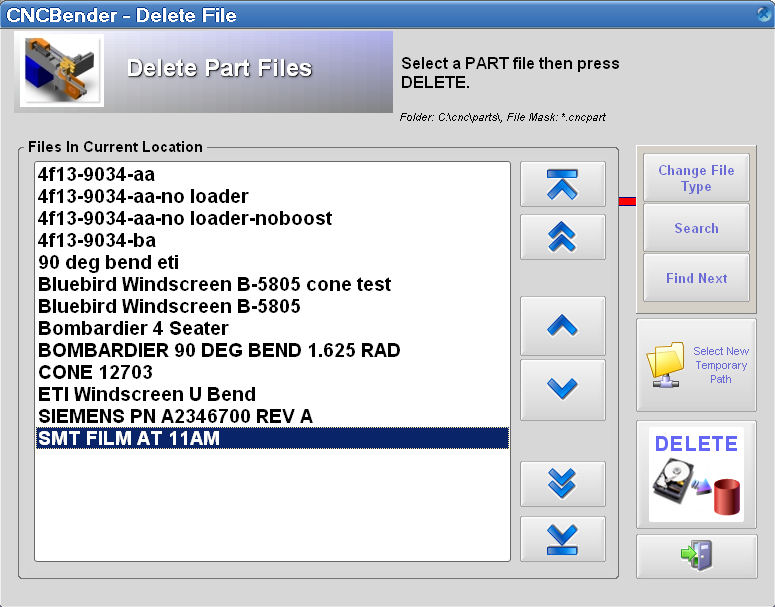The image size is (775, 607).
Task: Select file 4f13-9034-aa
Action: pyautogui.click(x=97, y=174)
